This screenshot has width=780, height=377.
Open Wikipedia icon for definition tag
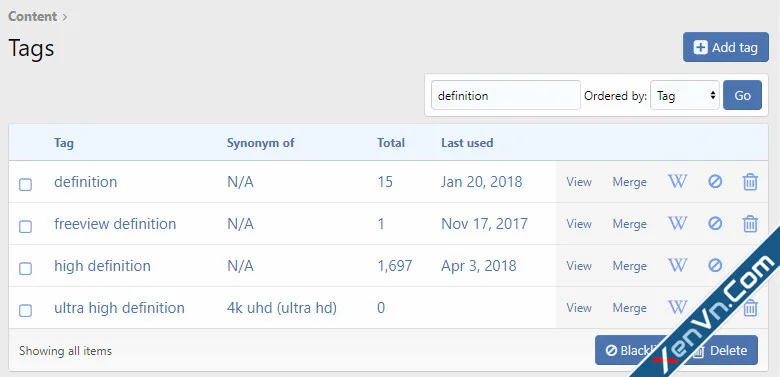coord(677,182)
